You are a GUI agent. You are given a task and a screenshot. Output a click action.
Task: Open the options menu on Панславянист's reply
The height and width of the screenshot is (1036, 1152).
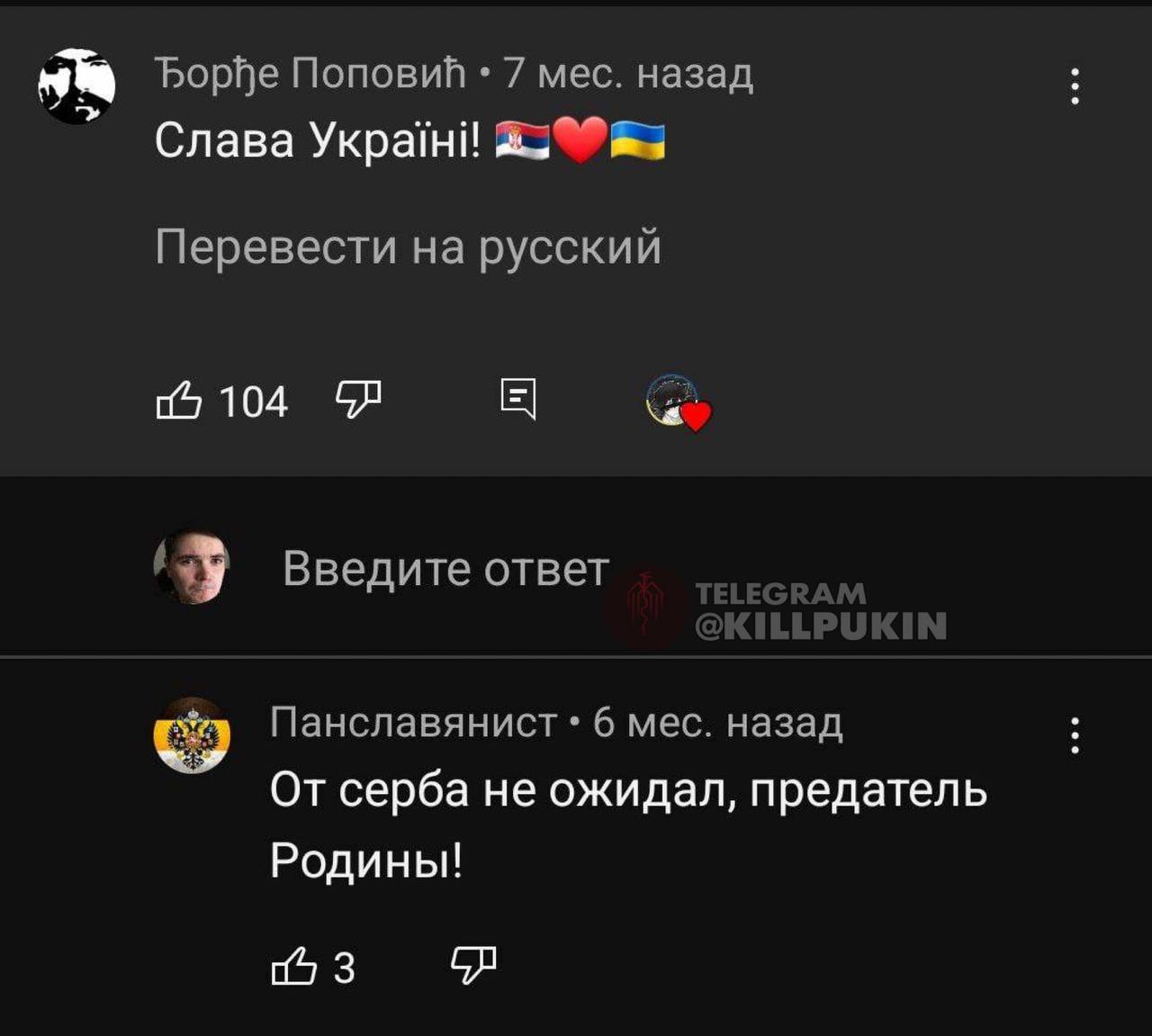(1075, 736)
